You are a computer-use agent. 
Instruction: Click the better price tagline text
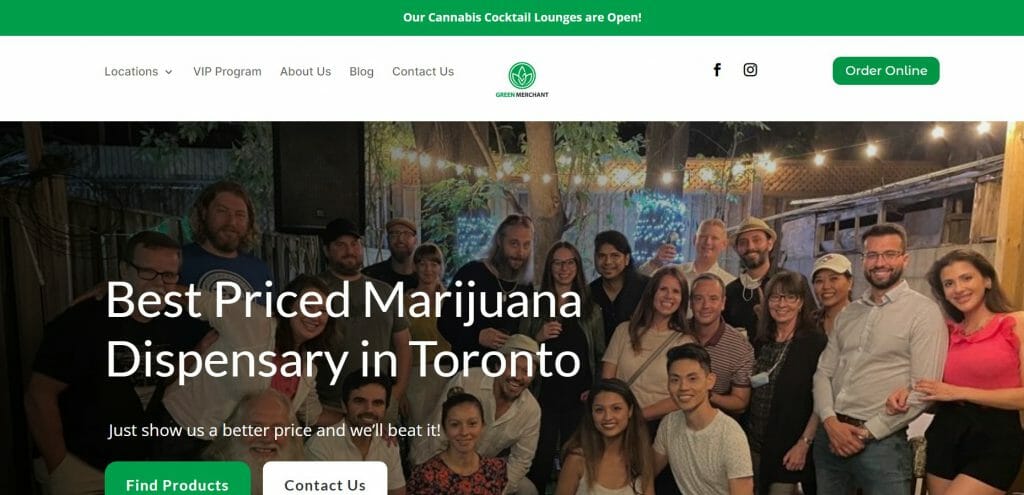[x=274, y=430]
